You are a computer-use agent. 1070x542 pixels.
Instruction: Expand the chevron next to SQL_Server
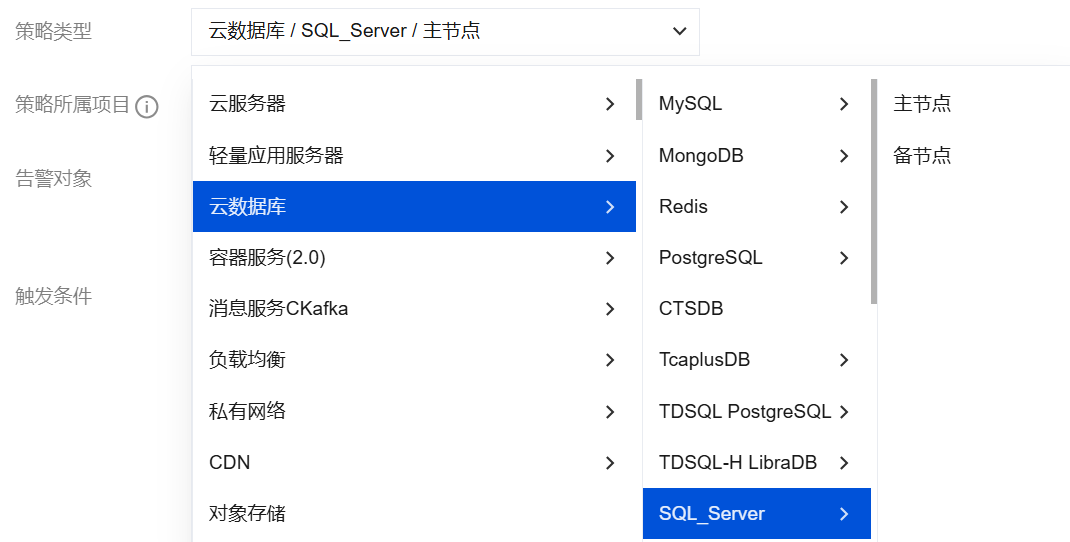(x=844, y=513)
